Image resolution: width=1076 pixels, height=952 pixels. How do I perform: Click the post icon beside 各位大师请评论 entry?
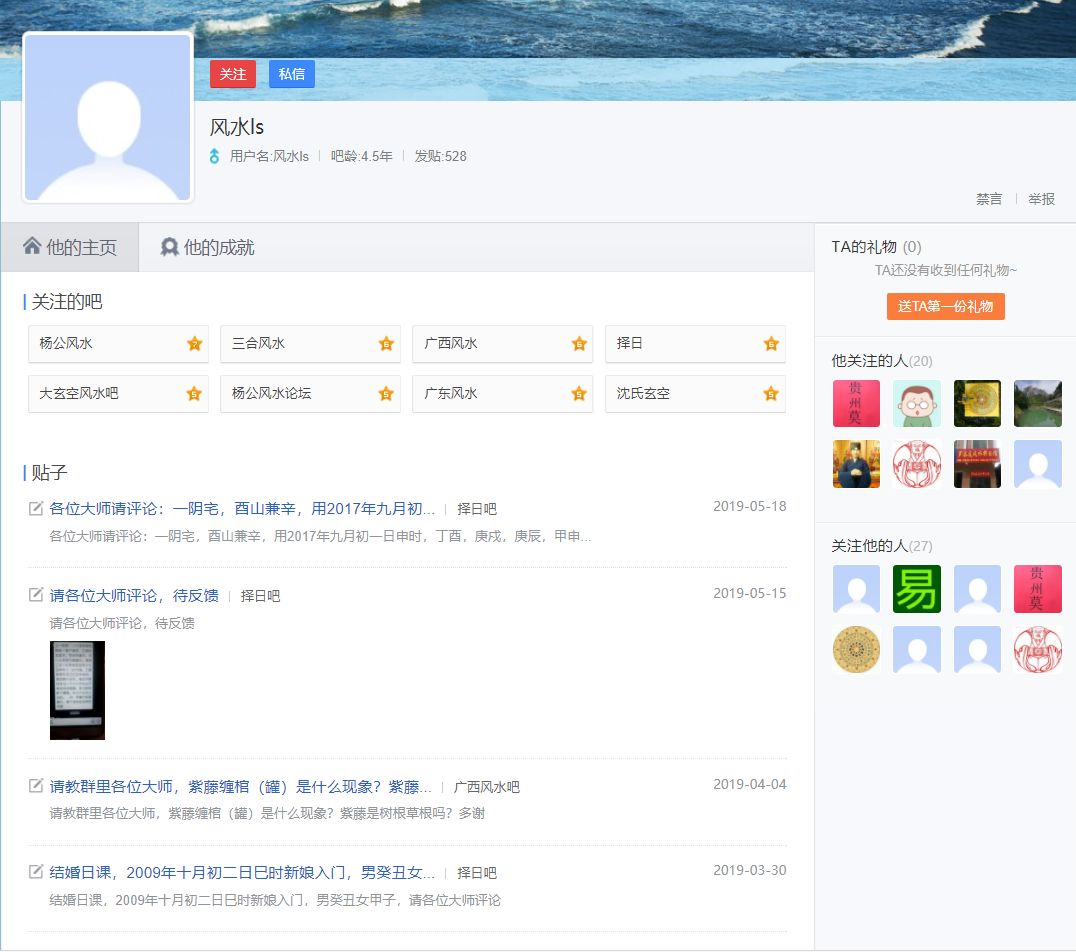[x=33, y=506]
